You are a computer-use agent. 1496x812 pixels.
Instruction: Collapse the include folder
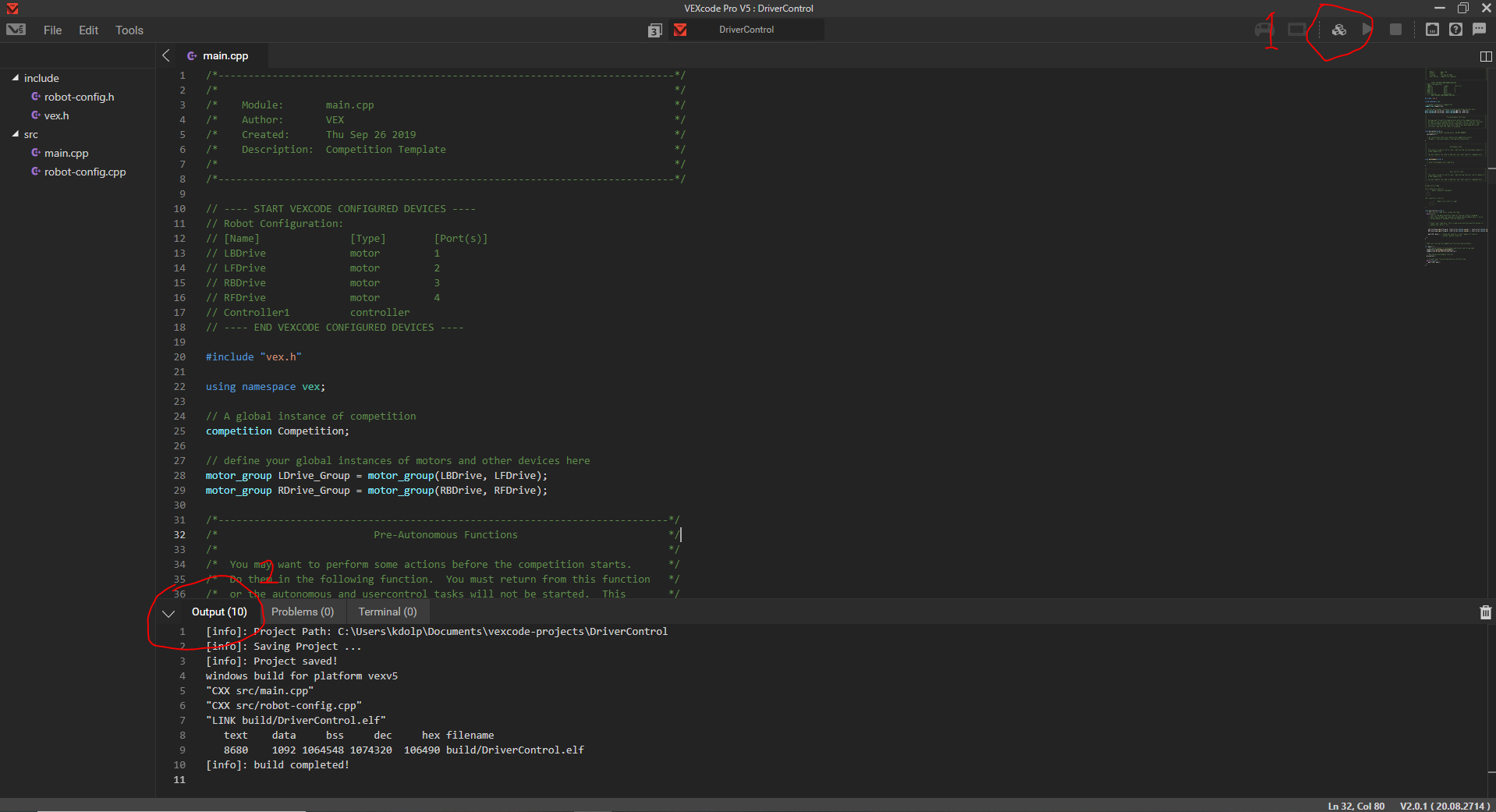[16, 78]
